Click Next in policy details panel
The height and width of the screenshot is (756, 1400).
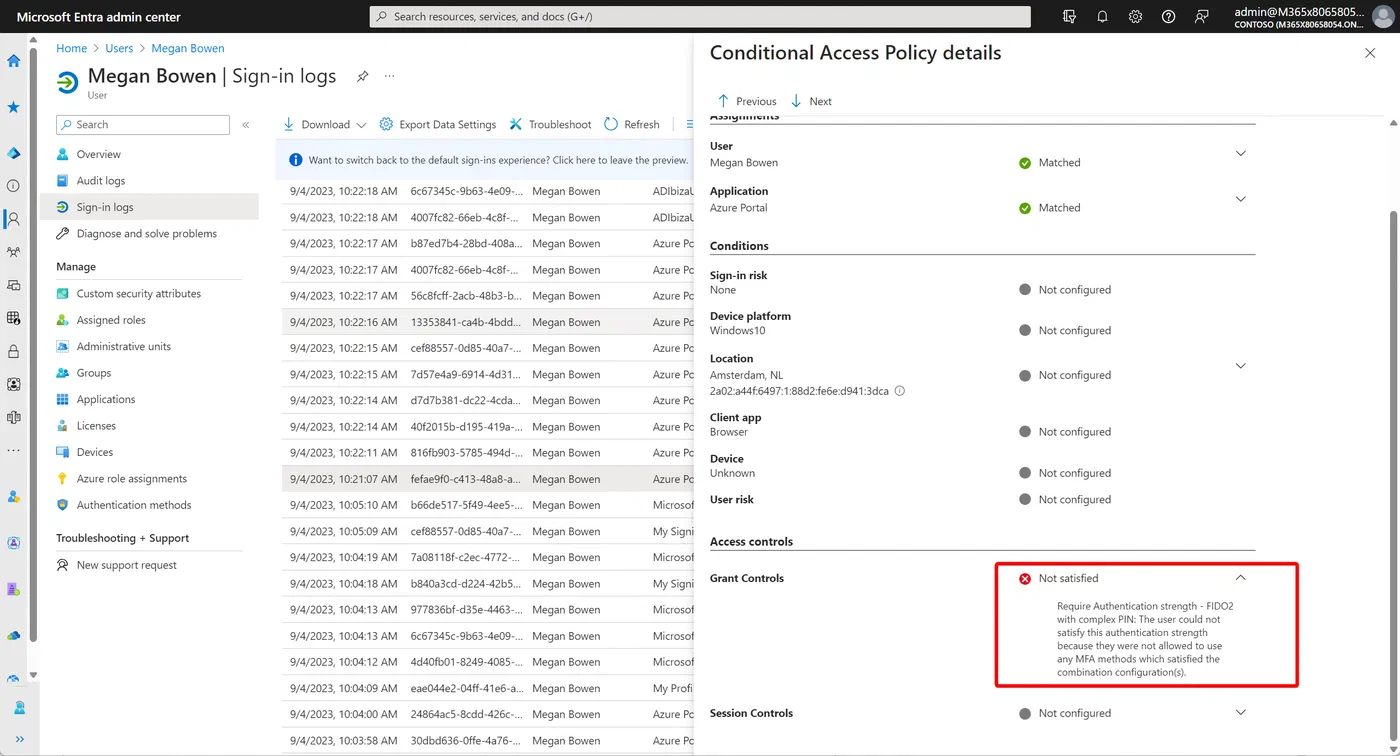[811, 101]
